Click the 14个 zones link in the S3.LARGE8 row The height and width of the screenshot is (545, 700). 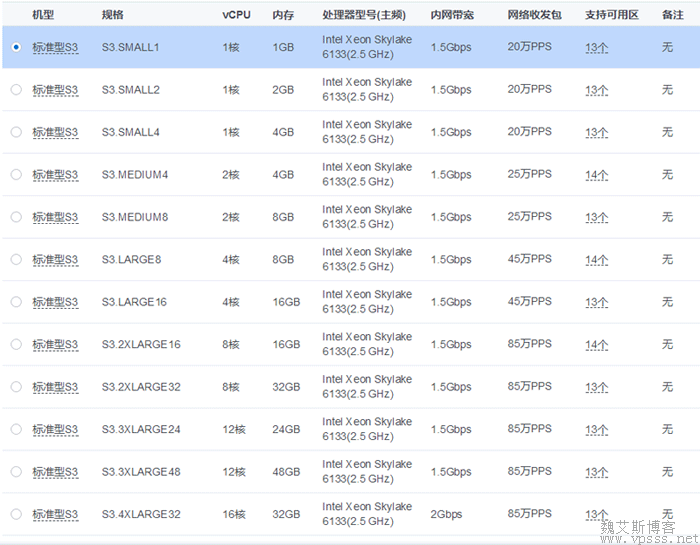[x=596, y=260]
